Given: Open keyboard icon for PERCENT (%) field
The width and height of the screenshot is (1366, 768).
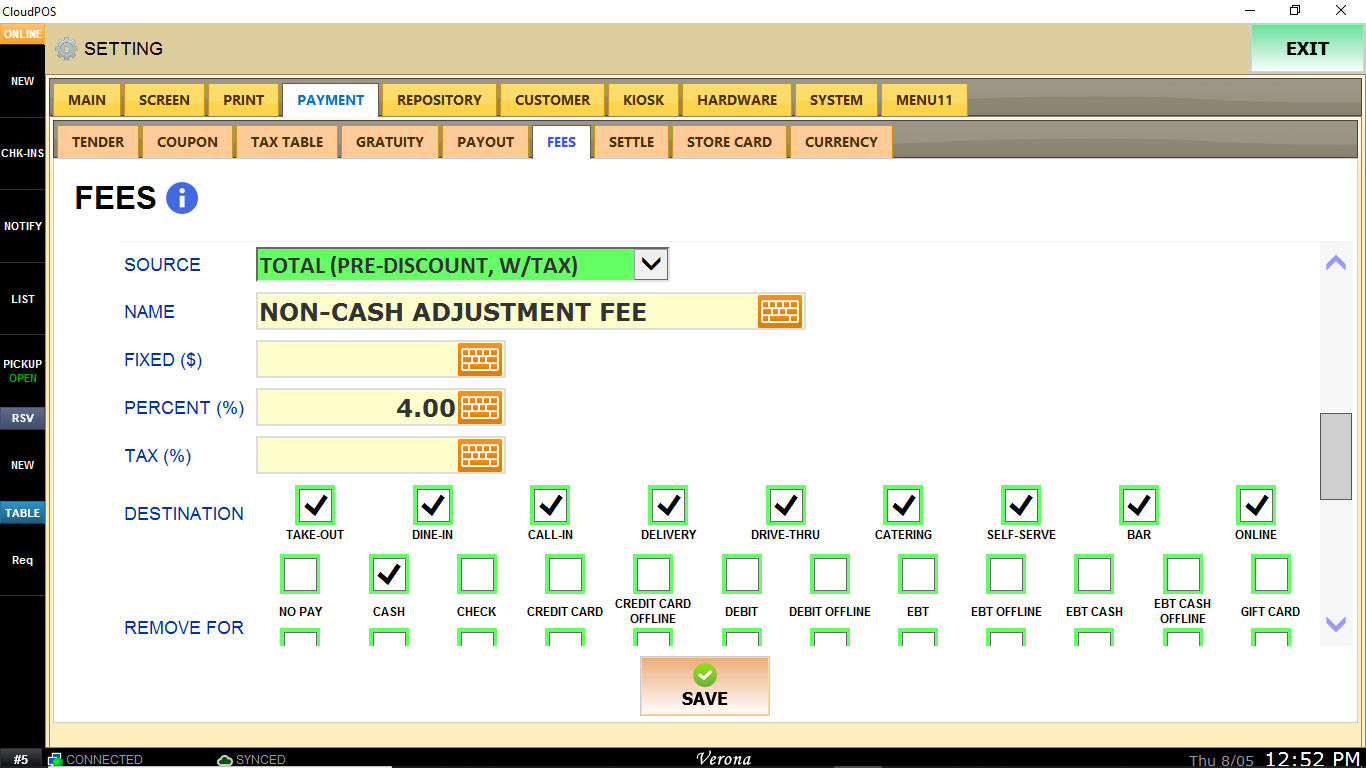Looking at the screenshot, I should coord(480,408).
